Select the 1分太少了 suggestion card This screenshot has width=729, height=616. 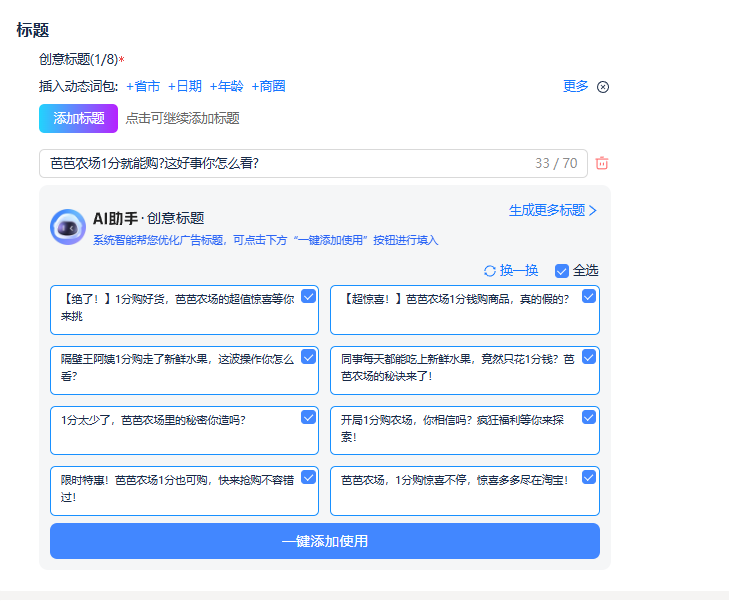(184, 431)
